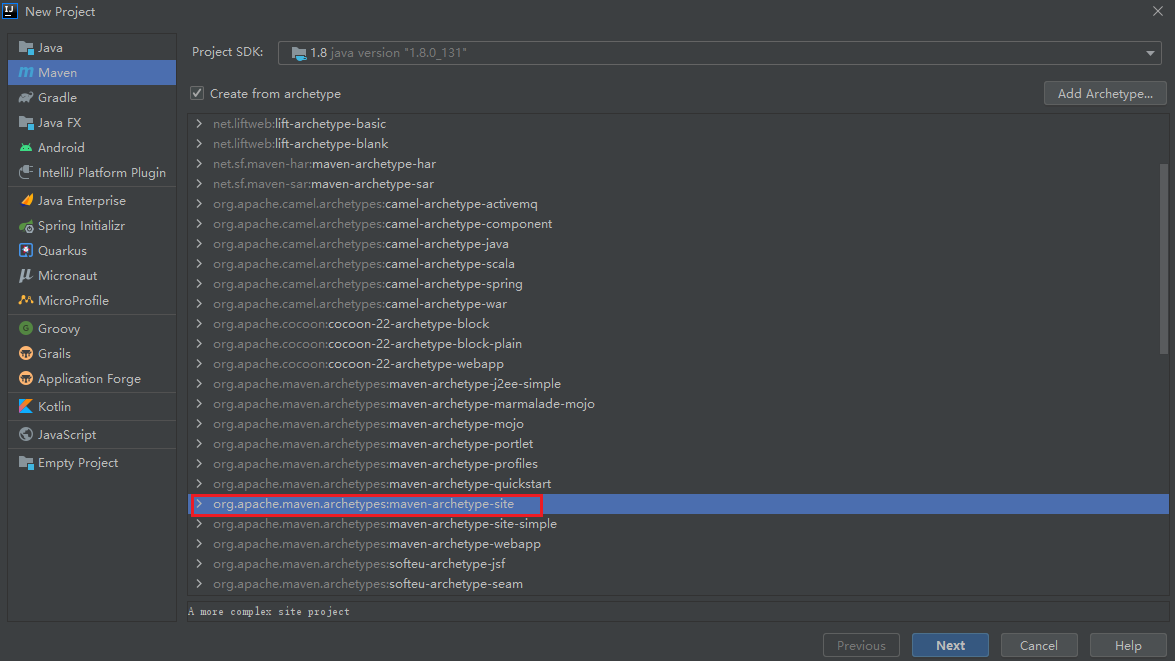Expand cocoon-22-archetype-webapp node
Viewport: 1175px width, 661px height.
click(x=199, y=363)
